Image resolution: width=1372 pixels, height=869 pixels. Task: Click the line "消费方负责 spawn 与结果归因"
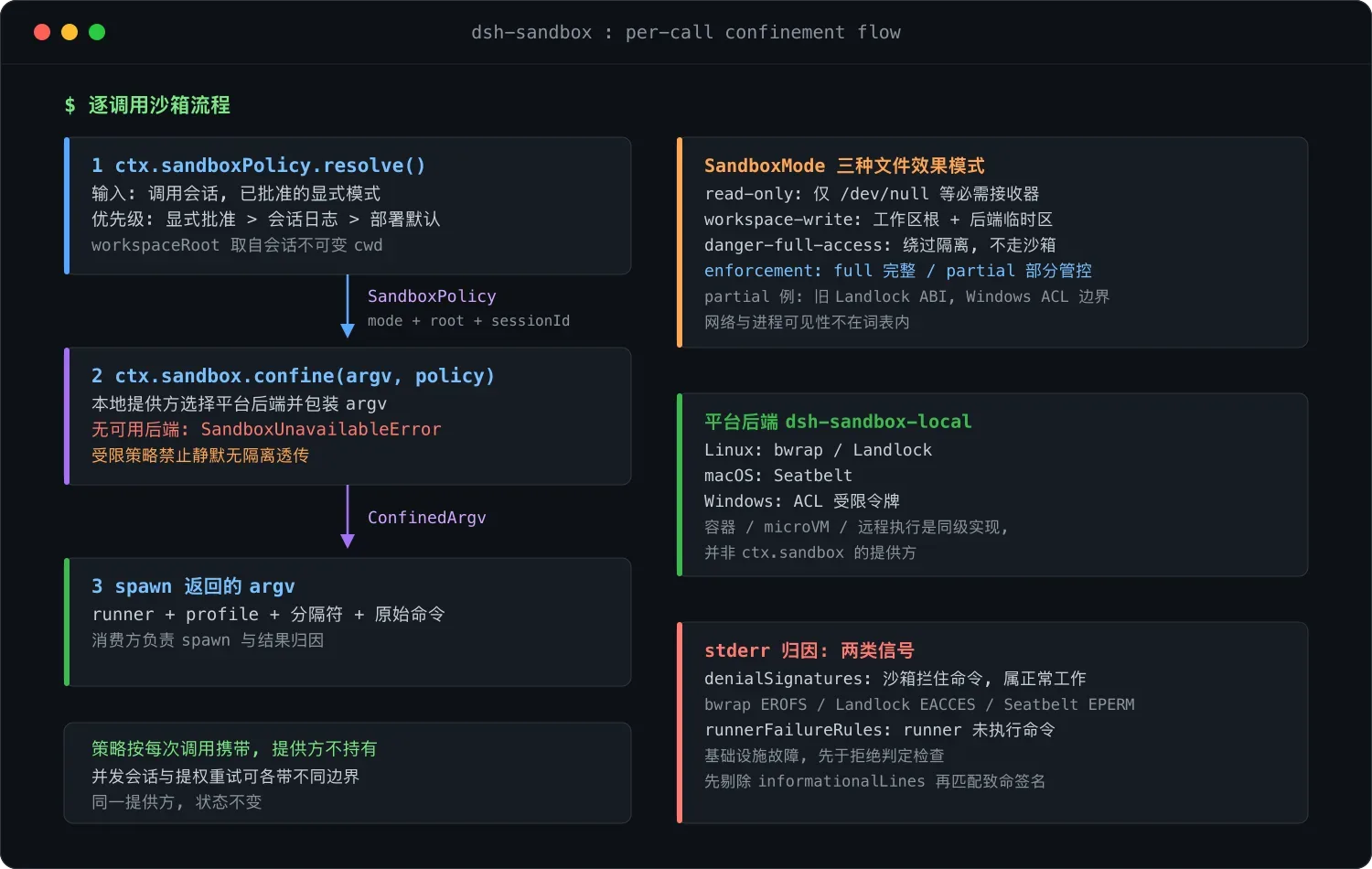(x=208, y=640)
